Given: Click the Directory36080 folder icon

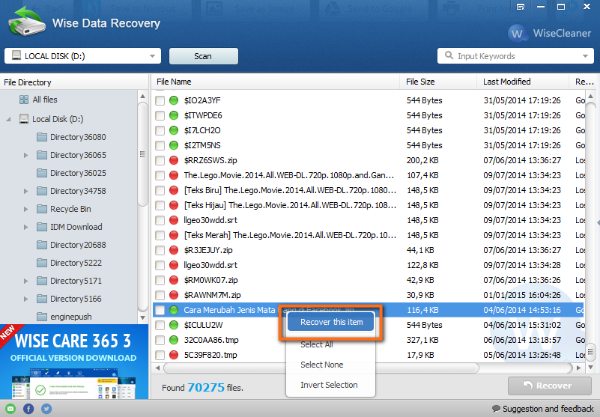Looking at the screenshot, I should (42, 137).
